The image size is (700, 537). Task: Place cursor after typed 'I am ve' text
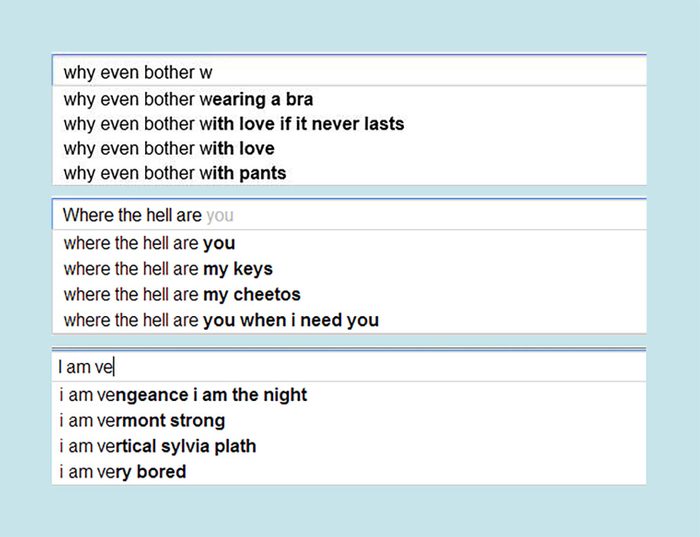pos(116,367)
